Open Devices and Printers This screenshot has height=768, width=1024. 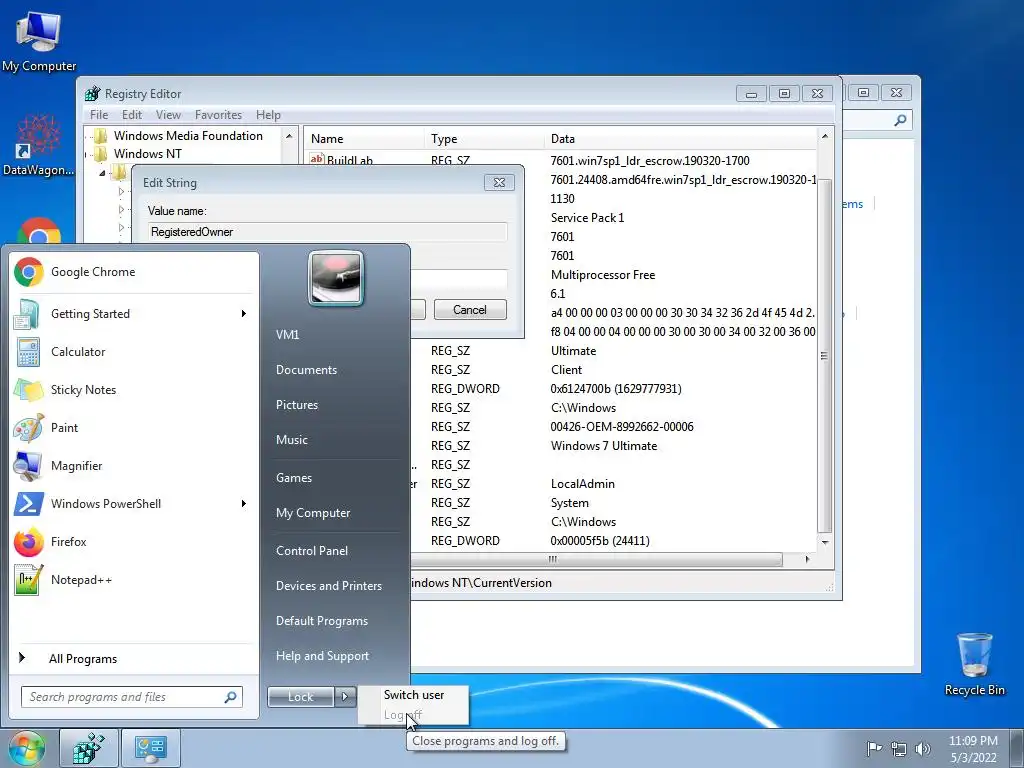pyautogui.click(x=329, y=586)
